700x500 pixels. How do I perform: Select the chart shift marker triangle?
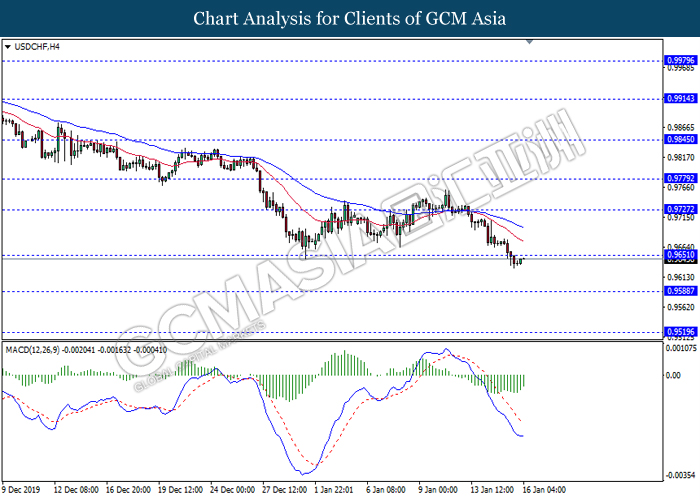pyautogui.click(x=529, y=42)
